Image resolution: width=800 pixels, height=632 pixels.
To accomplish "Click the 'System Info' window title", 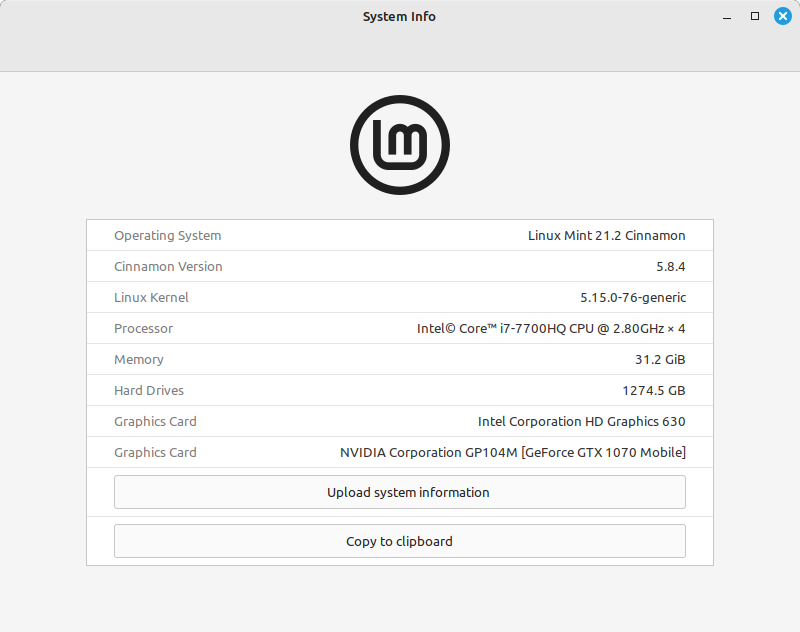I will (399, 17).
